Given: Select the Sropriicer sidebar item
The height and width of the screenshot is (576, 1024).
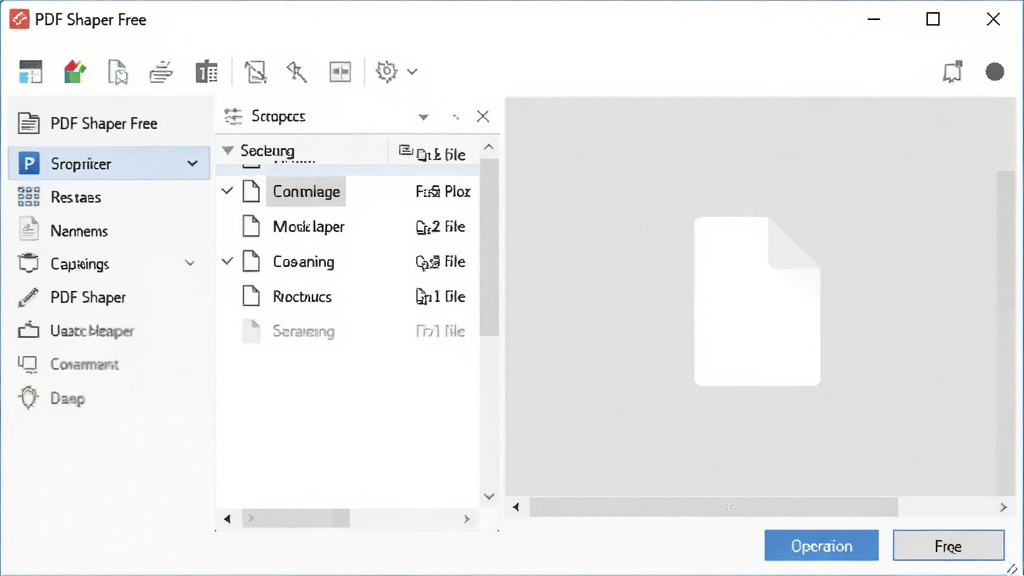Looking at the screenshot, I should (x=109, y=163).
